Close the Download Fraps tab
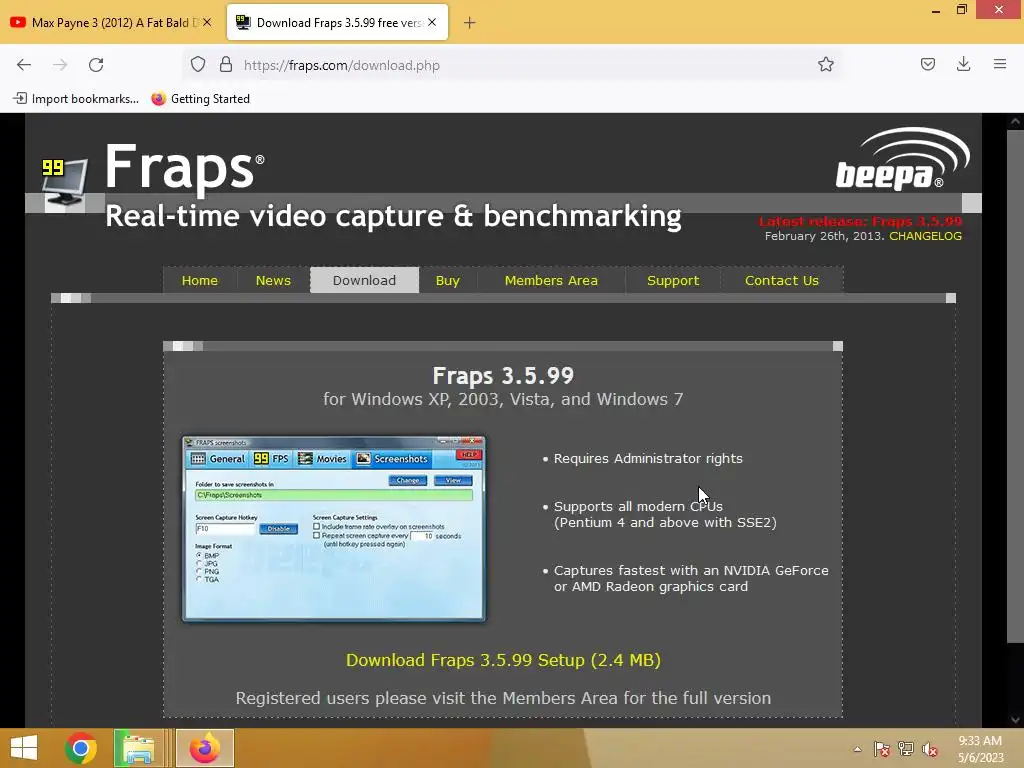 432,22
